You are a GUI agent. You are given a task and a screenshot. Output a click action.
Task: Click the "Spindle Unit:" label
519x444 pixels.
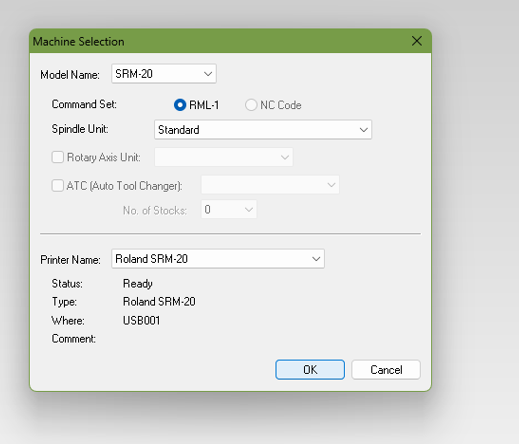[x=80, y=129]
